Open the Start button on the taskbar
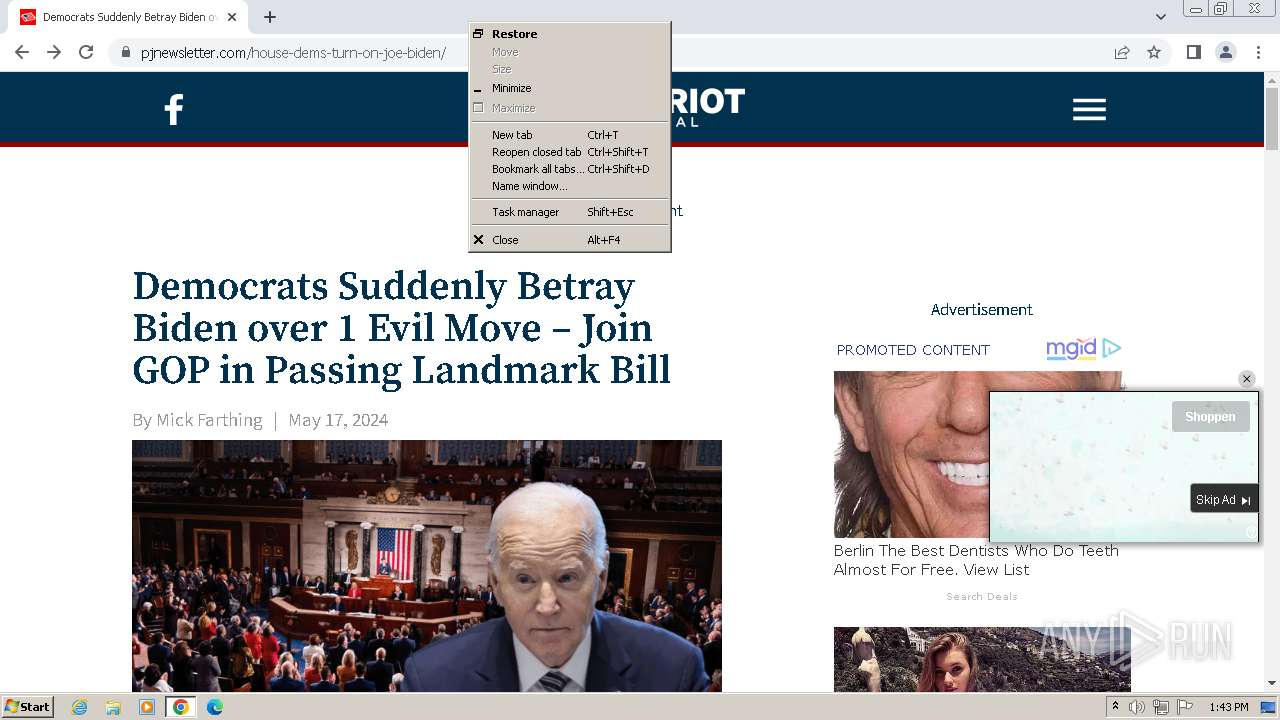 27,707
